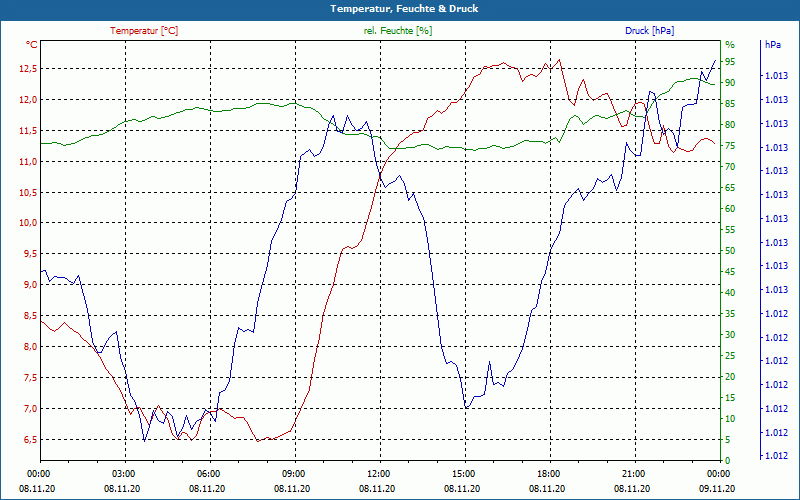Click the "08.11.20" date under 12:00

pyautogui.click(x=377, y=489)
